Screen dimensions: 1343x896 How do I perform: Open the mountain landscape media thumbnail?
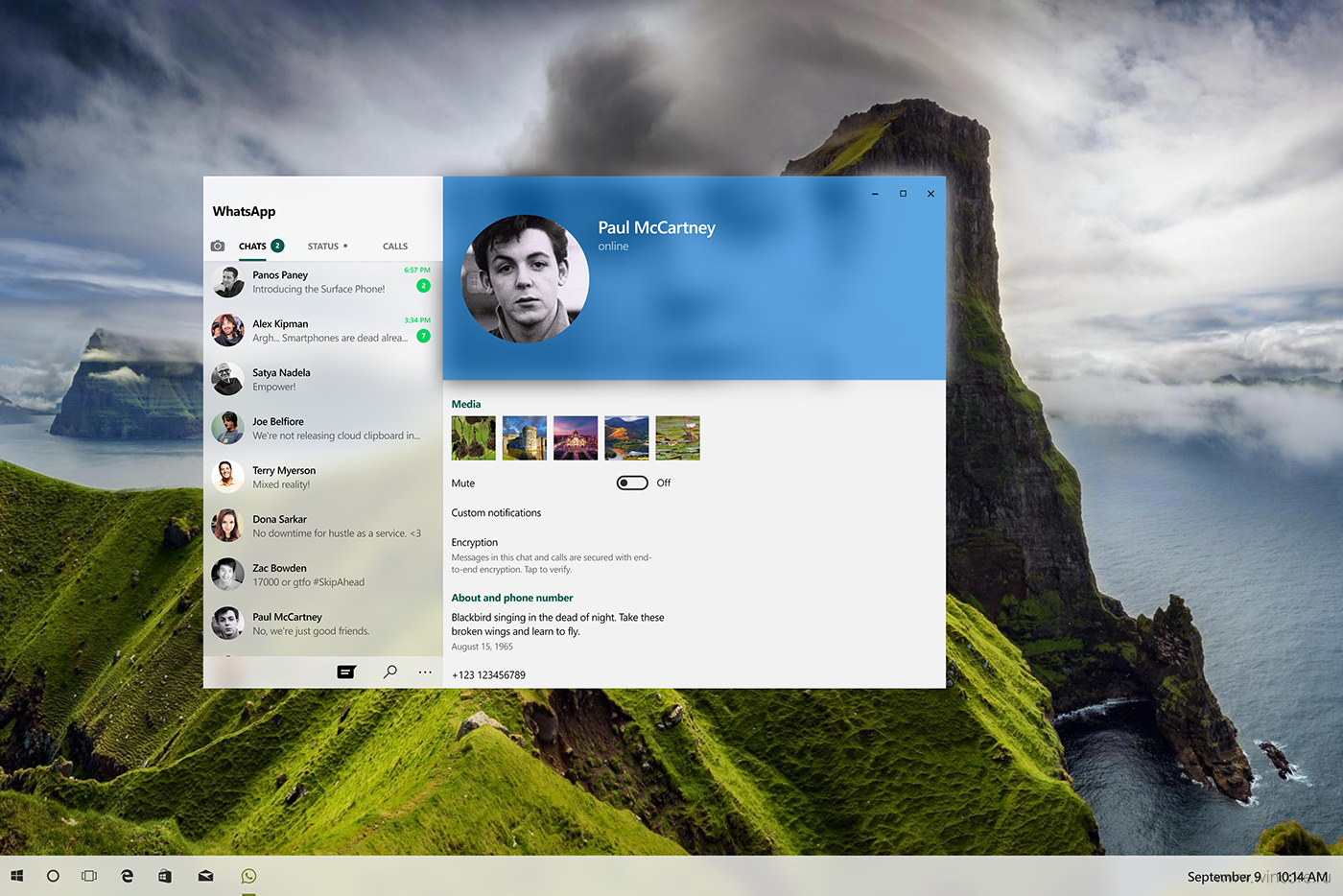click(626, 438)
